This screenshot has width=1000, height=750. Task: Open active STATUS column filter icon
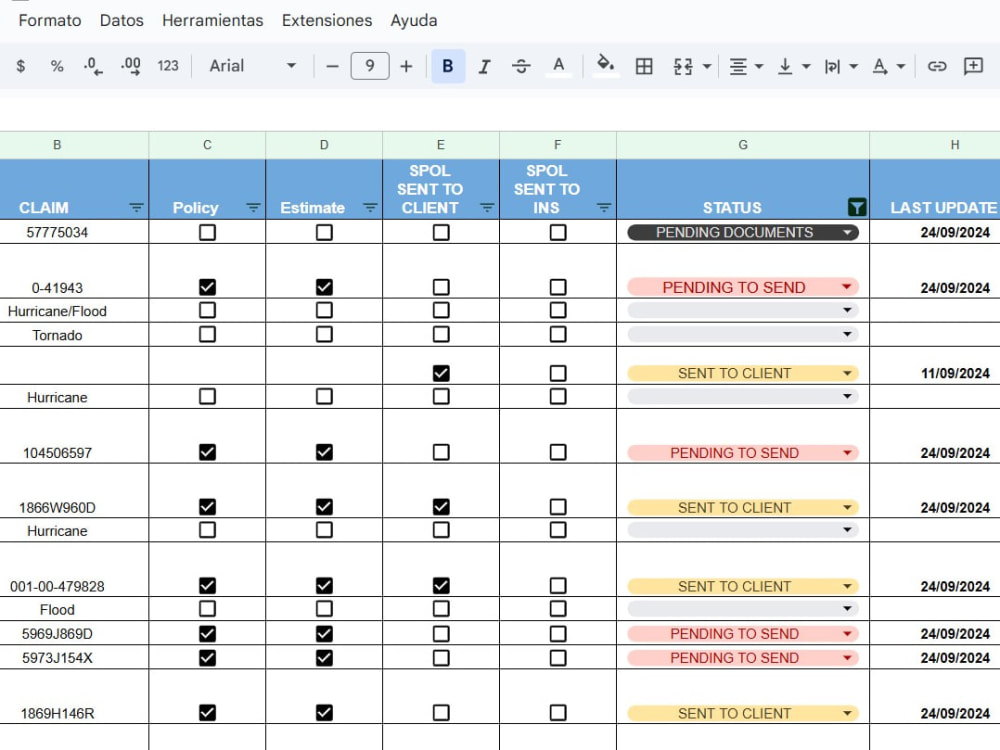coord(857,207)
